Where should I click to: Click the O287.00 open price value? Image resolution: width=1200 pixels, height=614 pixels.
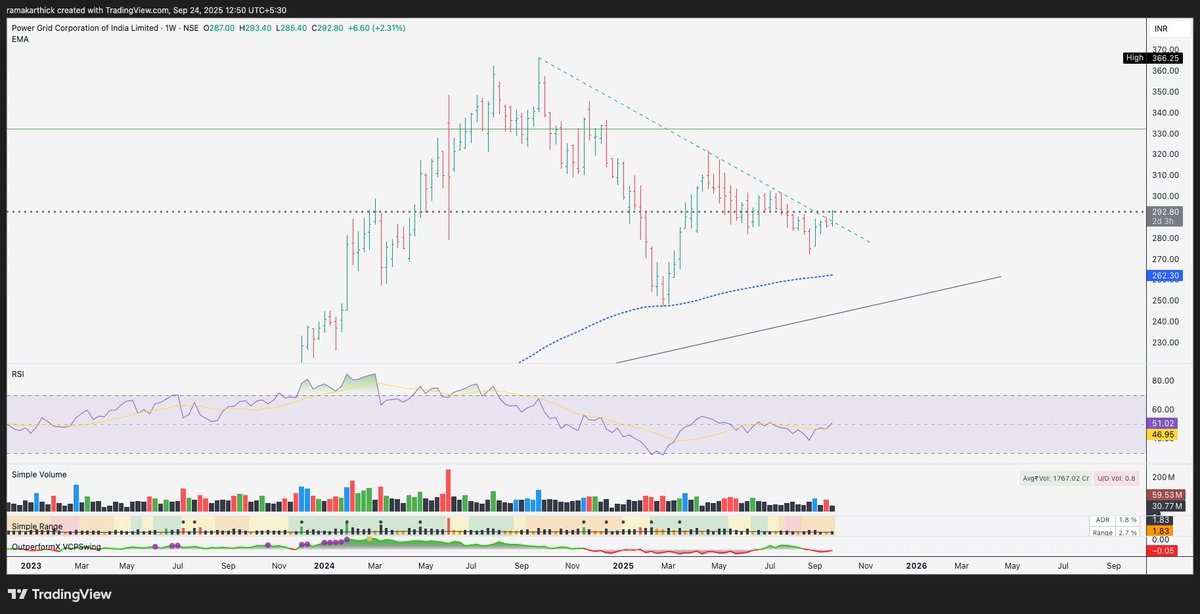219,28
